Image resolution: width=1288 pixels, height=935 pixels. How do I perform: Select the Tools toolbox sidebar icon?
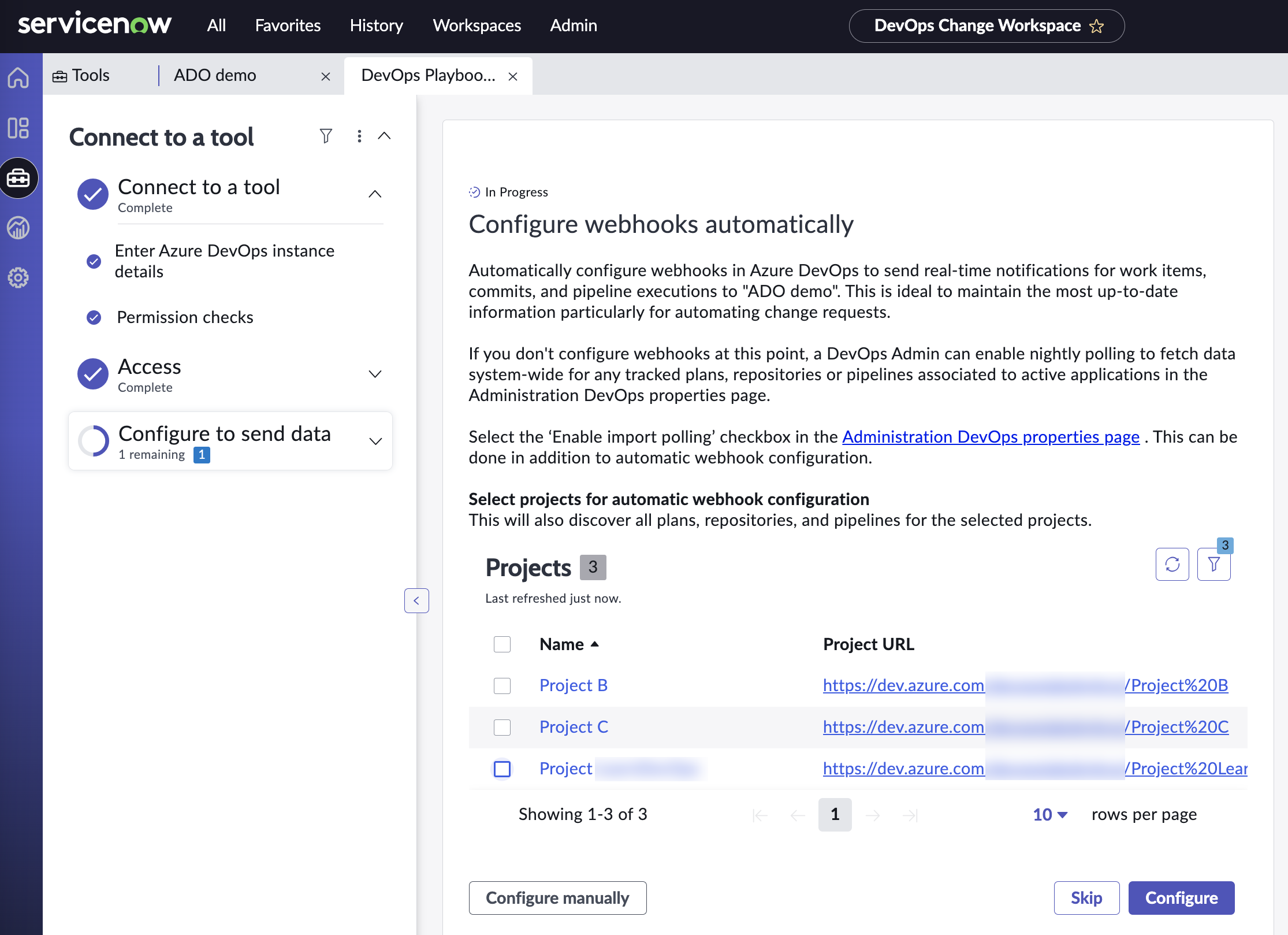click(18, 178)
